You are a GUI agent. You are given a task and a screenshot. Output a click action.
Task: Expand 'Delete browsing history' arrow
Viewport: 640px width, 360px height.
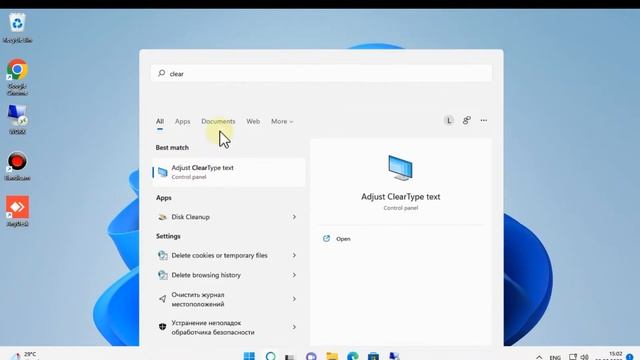294,275
